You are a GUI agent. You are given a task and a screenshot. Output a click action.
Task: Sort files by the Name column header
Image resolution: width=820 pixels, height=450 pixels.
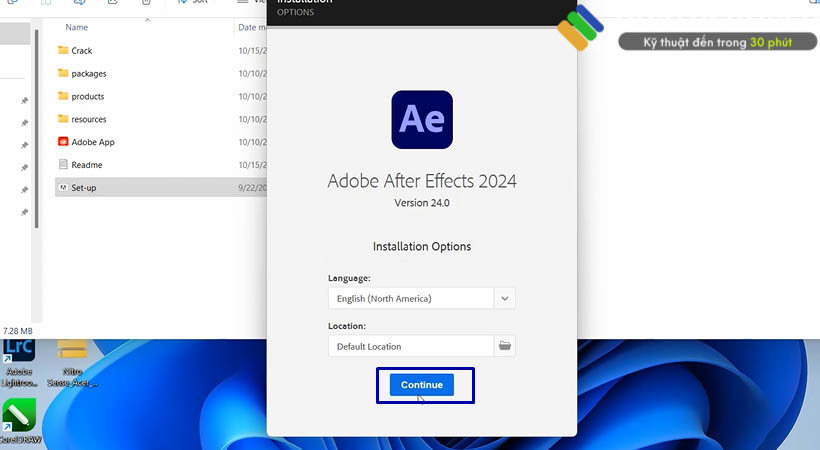77,28
